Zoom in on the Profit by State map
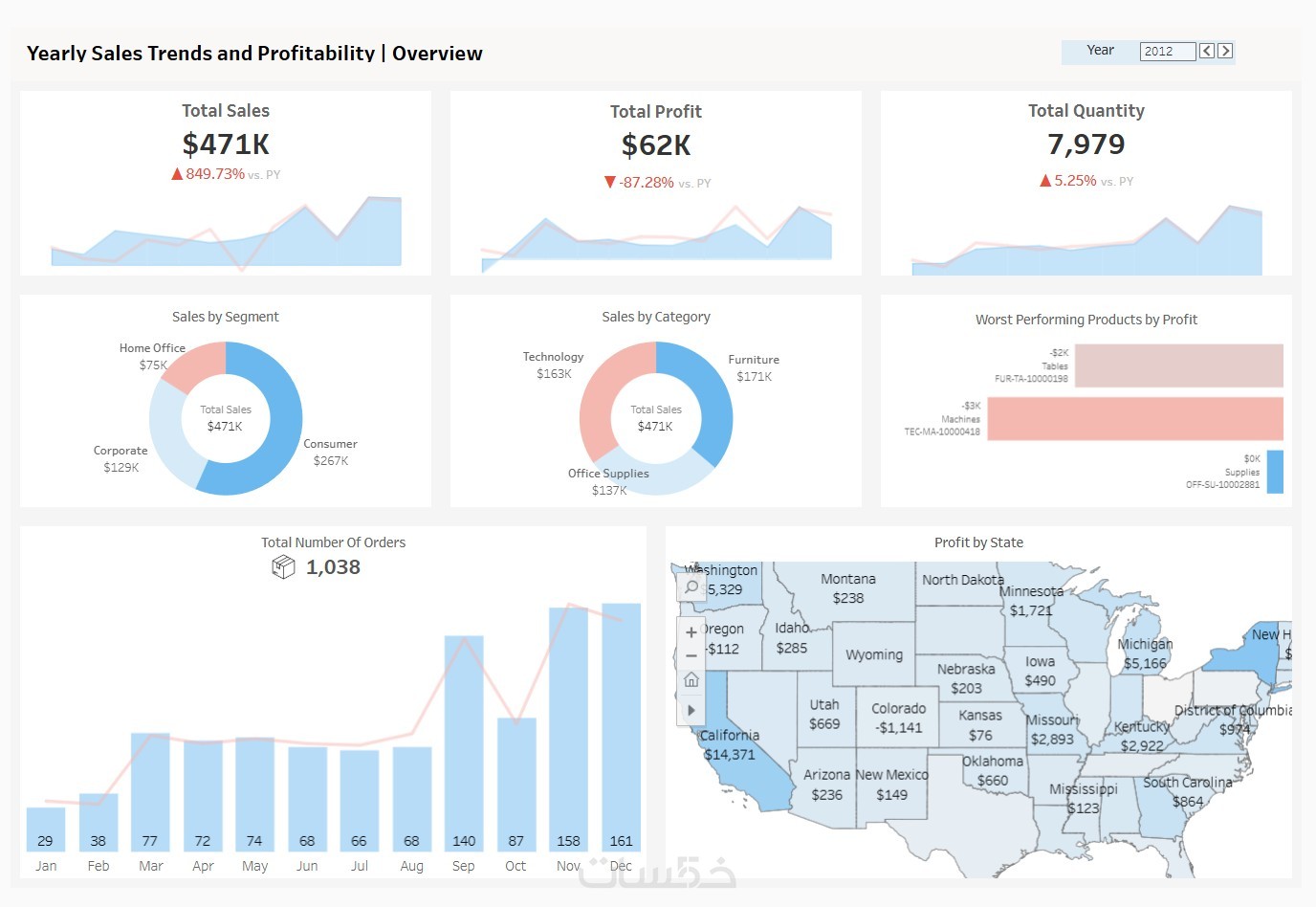 [691, 632]
